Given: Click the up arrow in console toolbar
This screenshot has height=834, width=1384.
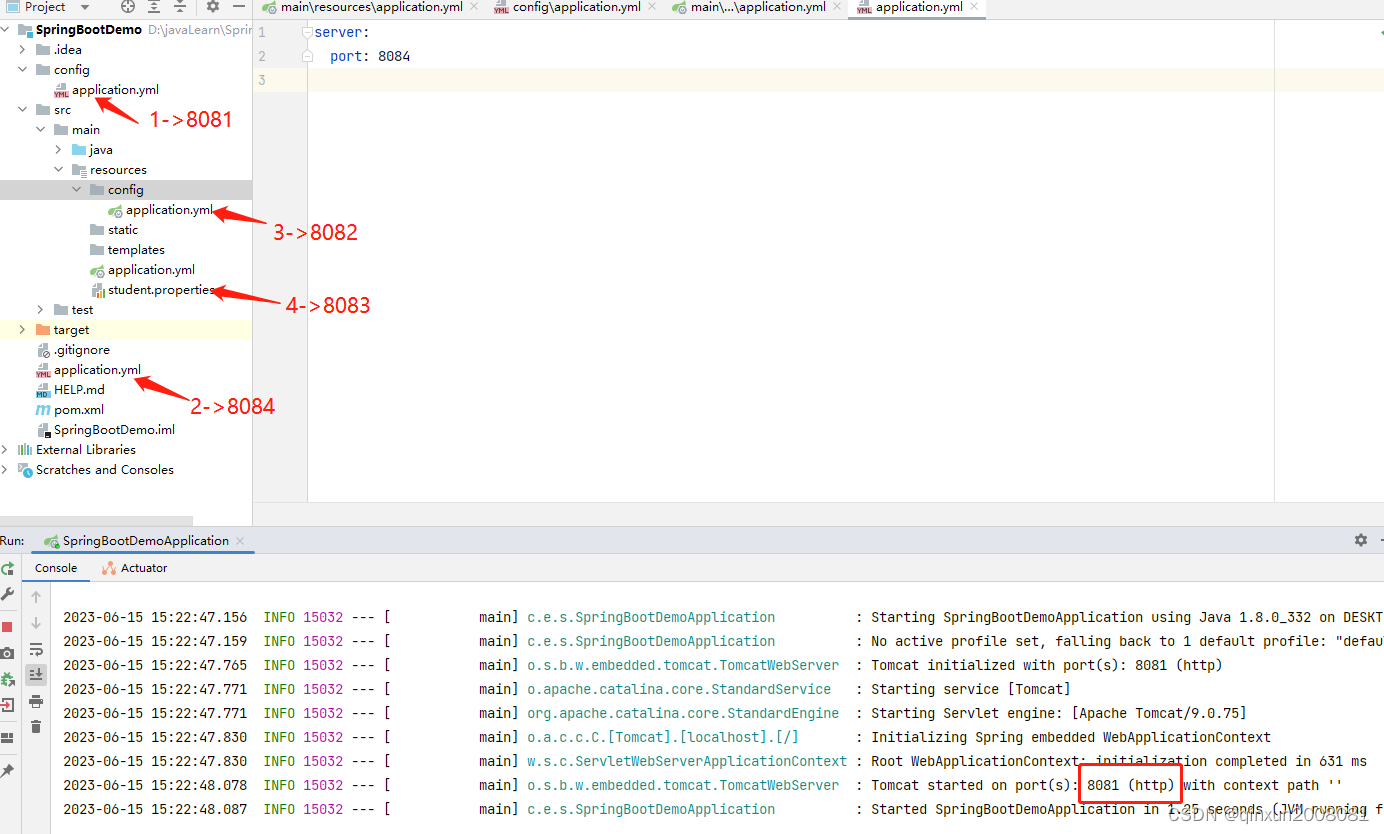Looking at the screenshot, I should click(x=36, y=597).
